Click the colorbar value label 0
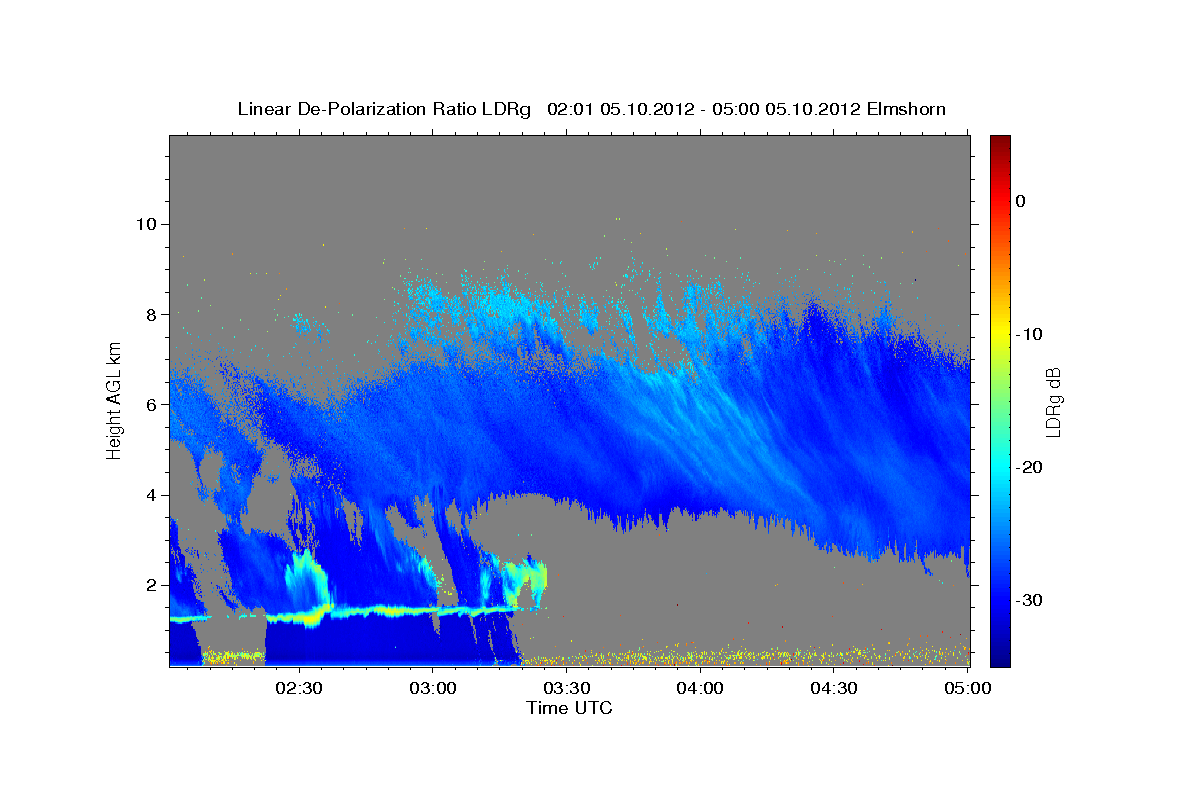Image resolution: width=1200 pixels, height=800 pixels. pos(1020,201)
